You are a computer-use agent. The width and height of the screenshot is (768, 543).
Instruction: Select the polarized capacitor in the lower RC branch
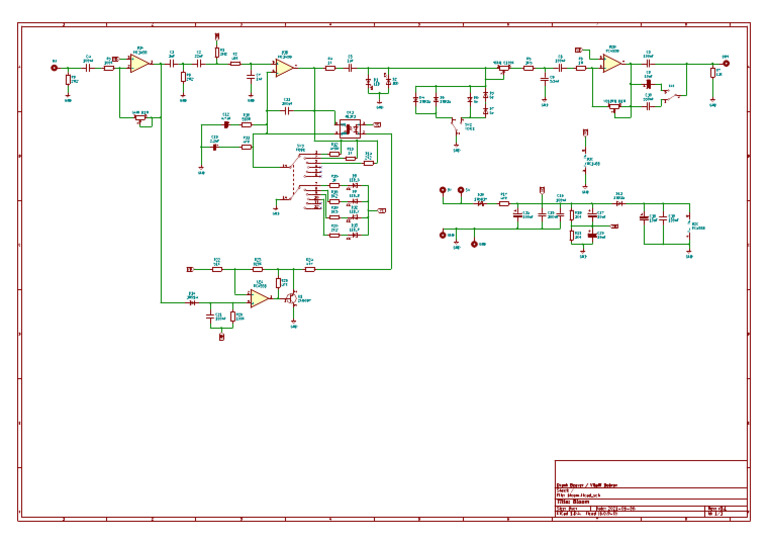click(214, 147)
